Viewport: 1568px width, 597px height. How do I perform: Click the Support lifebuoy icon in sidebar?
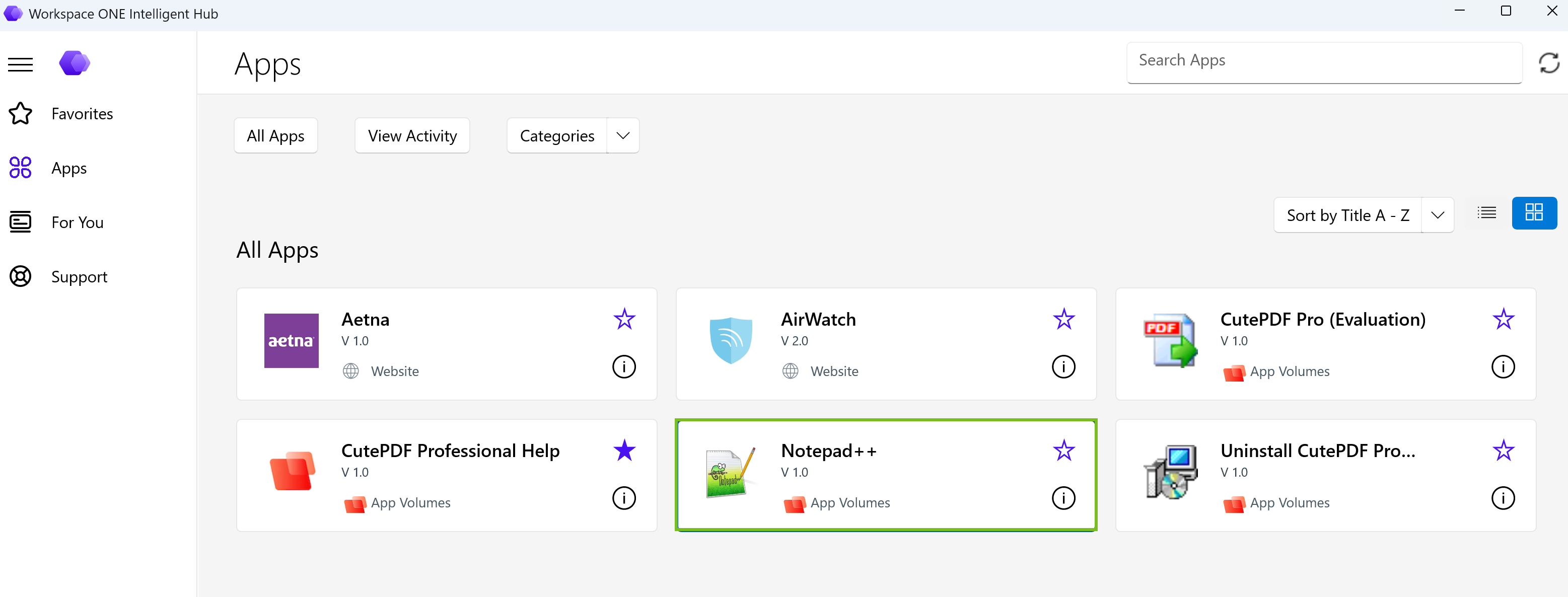20,277
